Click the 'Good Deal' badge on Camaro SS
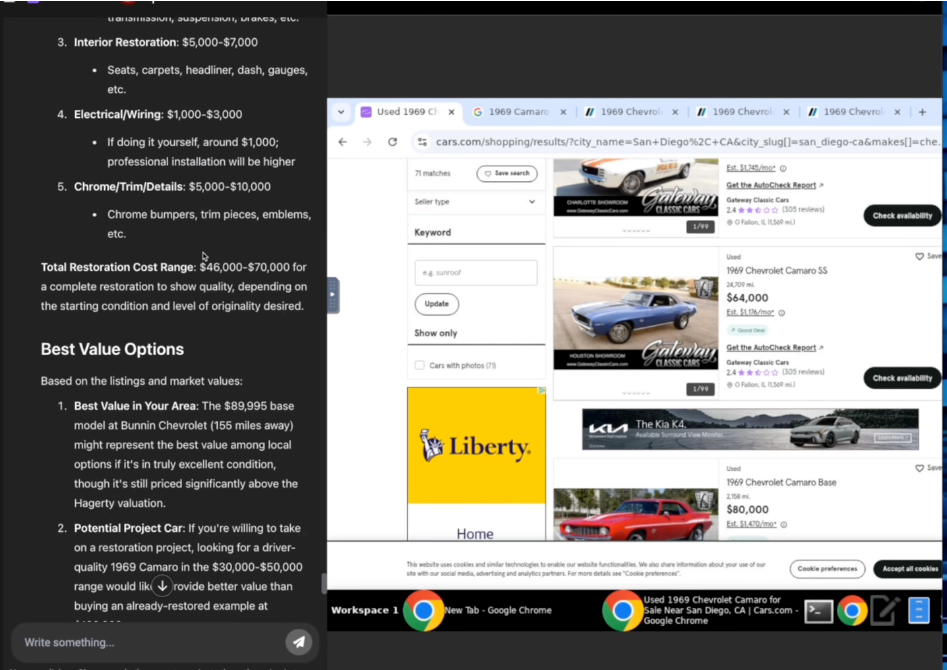The width and height of the screenshot is (947, 670). point(748,330)
